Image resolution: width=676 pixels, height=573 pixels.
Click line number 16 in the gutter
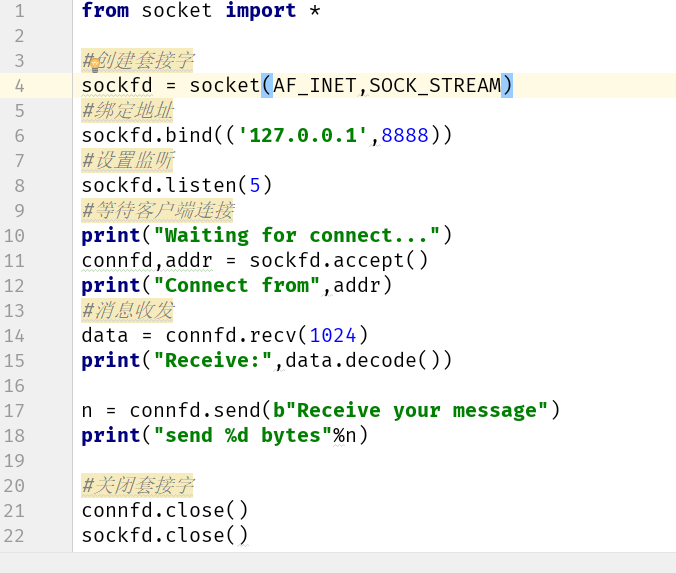click(x=14, y=385)
